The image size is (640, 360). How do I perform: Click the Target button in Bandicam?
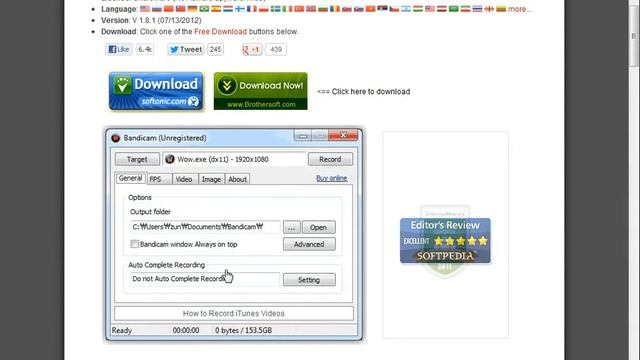137,159
